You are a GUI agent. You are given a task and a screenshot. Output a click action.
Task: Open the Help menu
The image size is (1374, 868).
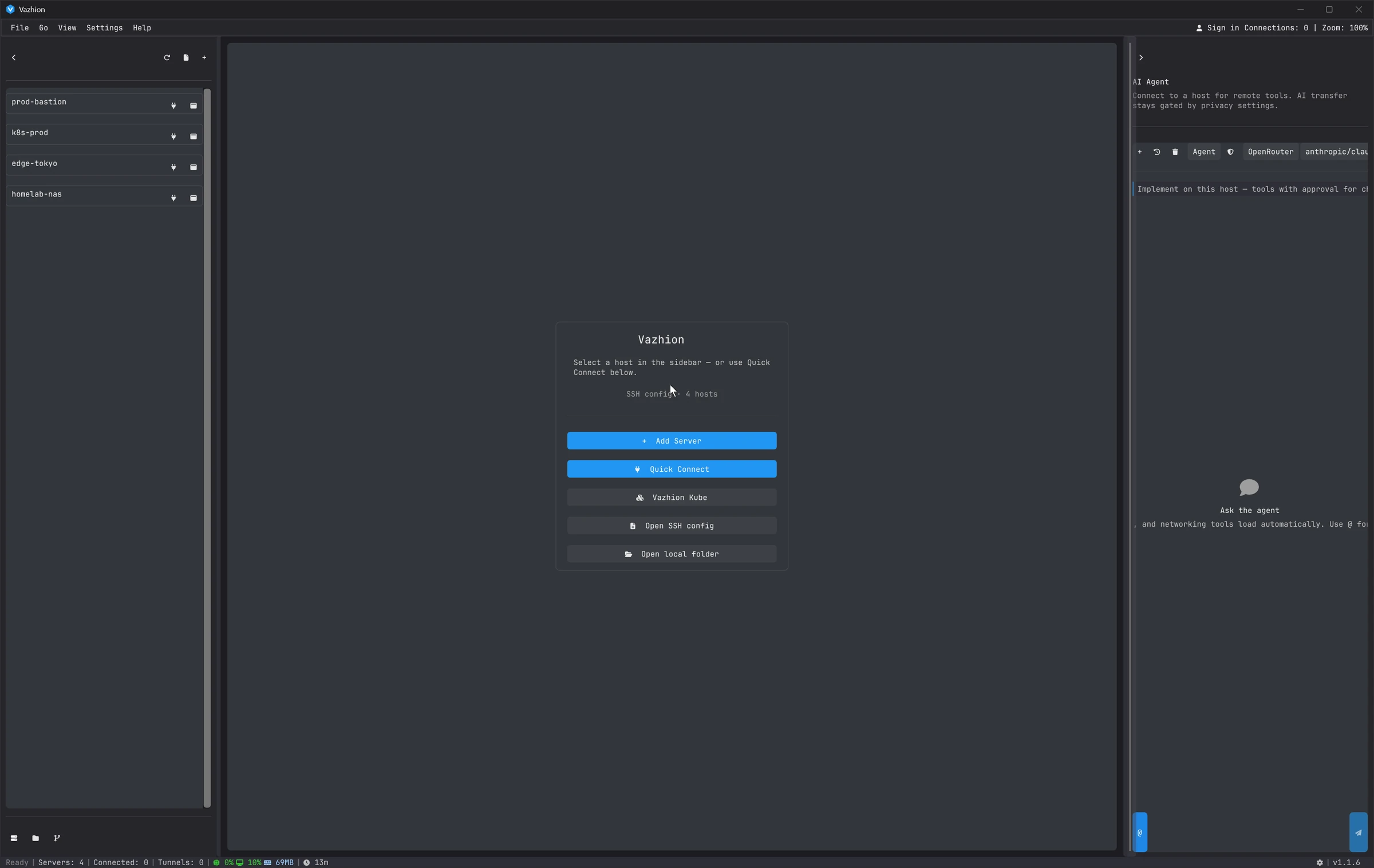142,27
